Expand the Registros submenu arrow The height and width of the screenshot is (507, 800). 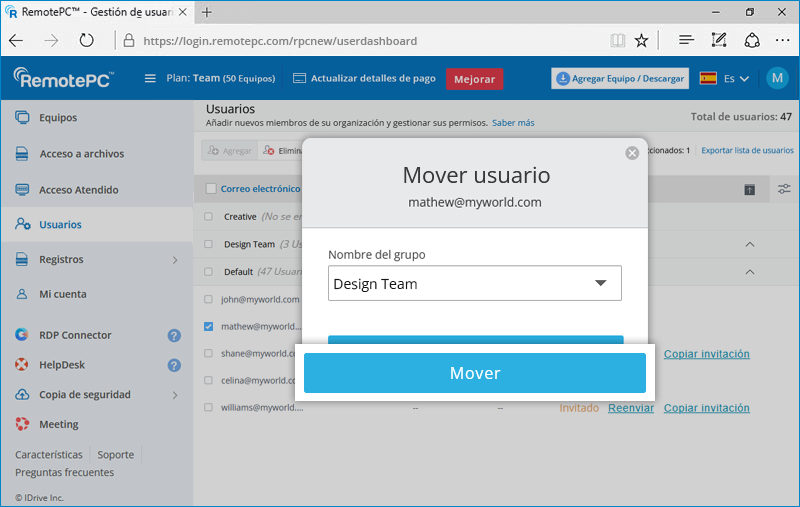[175, 260]
